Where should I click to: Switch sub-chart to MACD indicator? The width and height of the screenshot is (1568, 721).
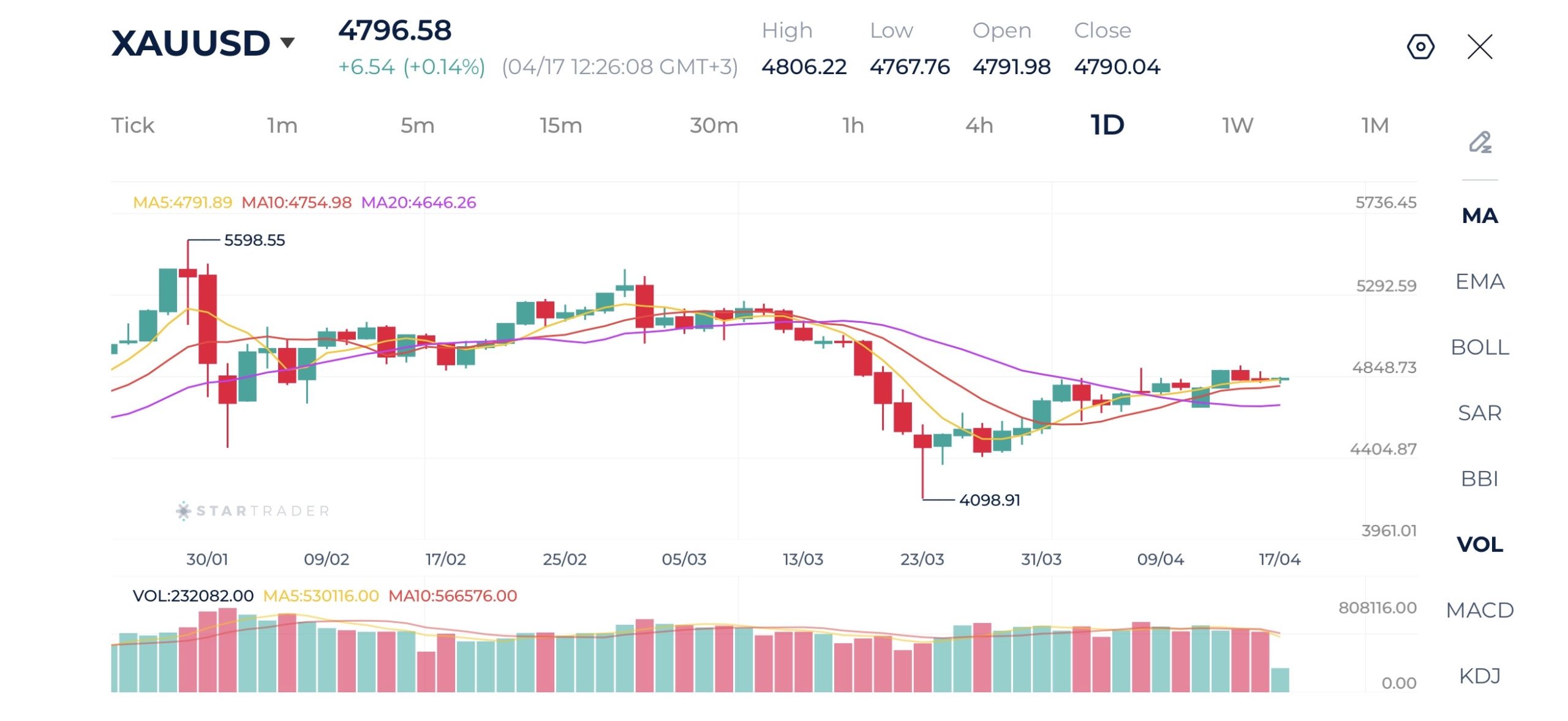click(x=1479, y=610)
